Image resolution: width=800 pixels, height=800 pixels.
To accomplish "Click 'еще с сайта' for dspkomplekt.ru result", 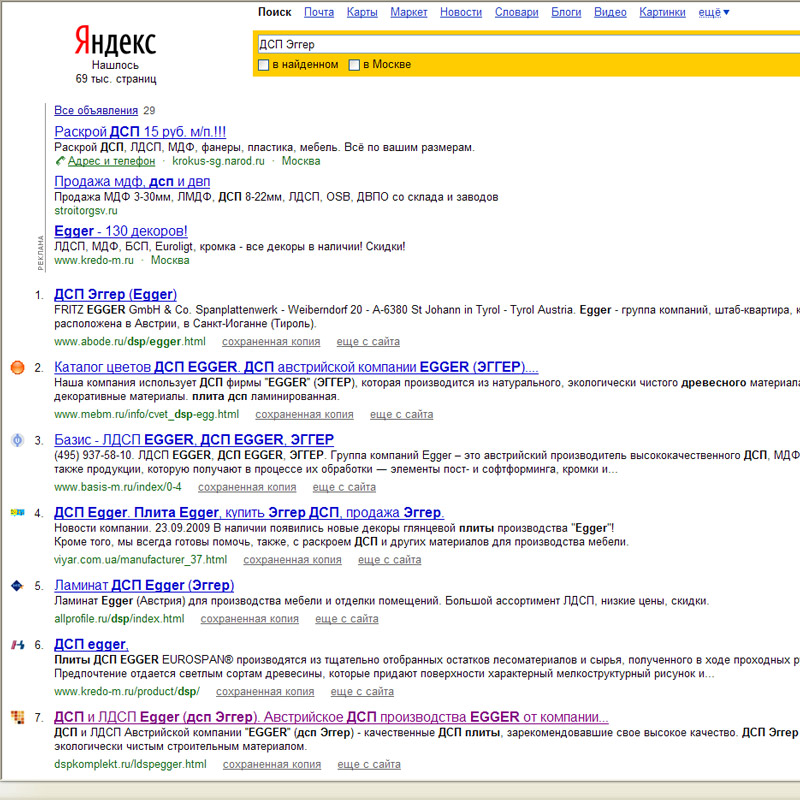I will (369, 765).
